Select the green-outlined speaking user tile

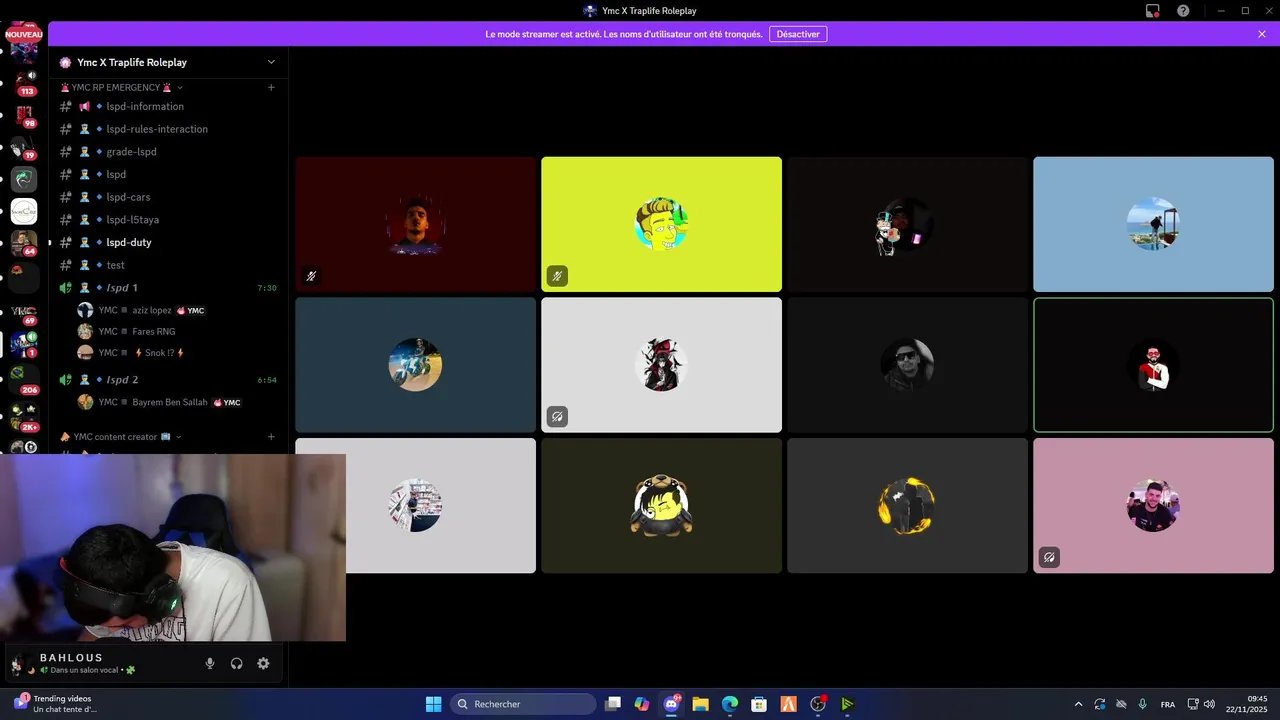click(1153, 365)
